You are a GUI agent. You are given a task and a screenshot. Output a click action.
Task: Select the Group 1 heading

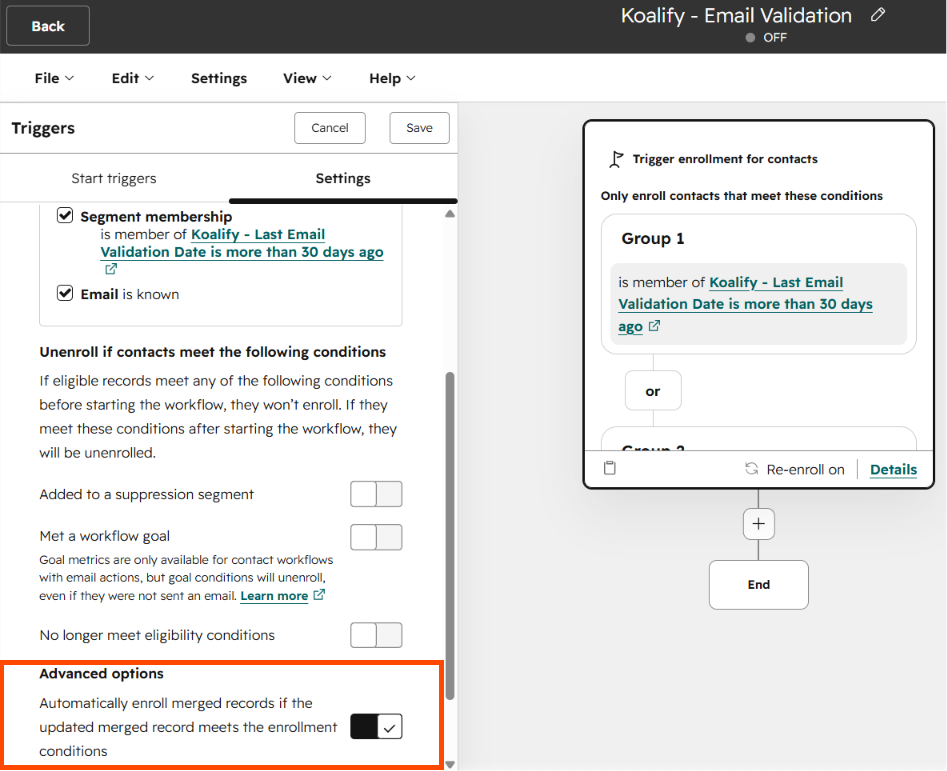[653, 238]
